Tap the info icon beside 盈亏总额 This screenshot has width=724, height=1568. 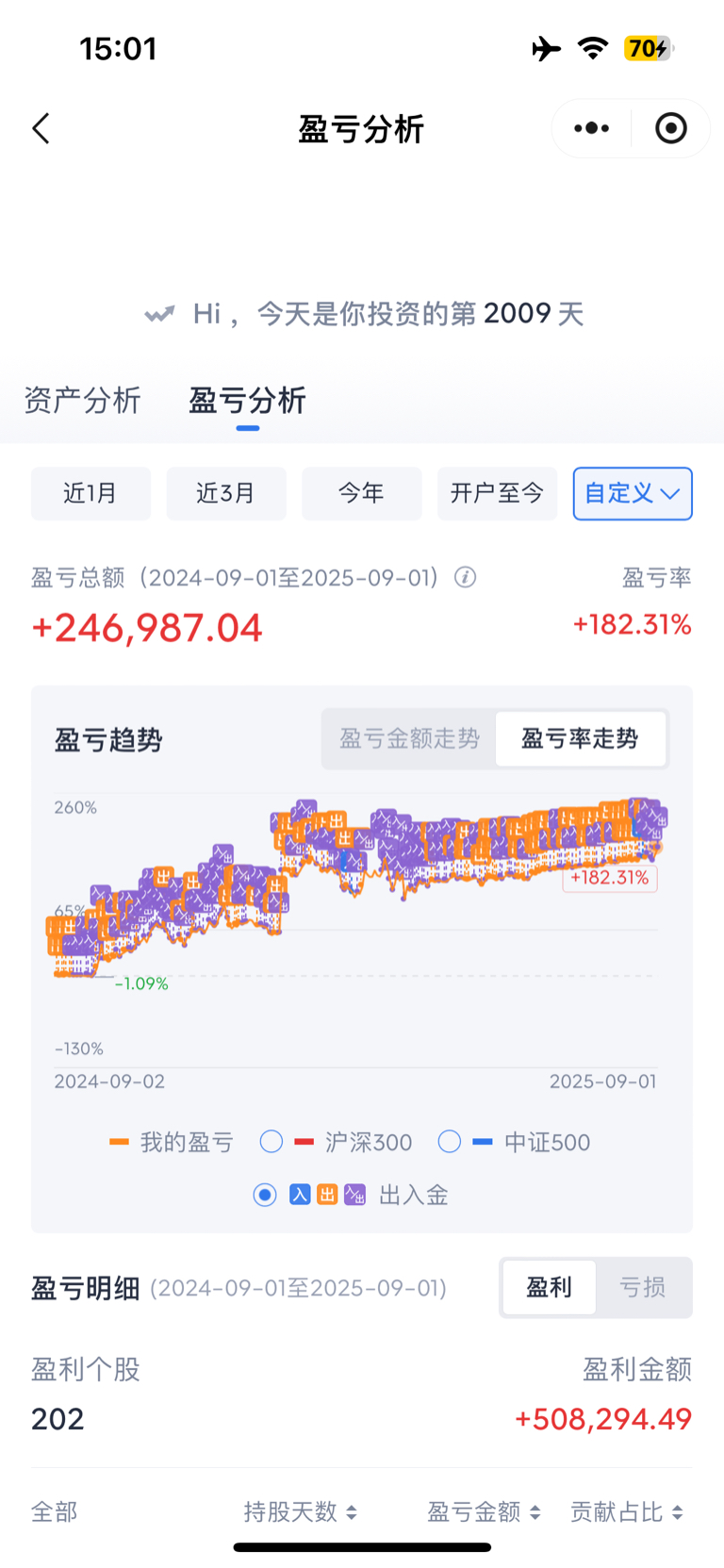coord(465,577)
